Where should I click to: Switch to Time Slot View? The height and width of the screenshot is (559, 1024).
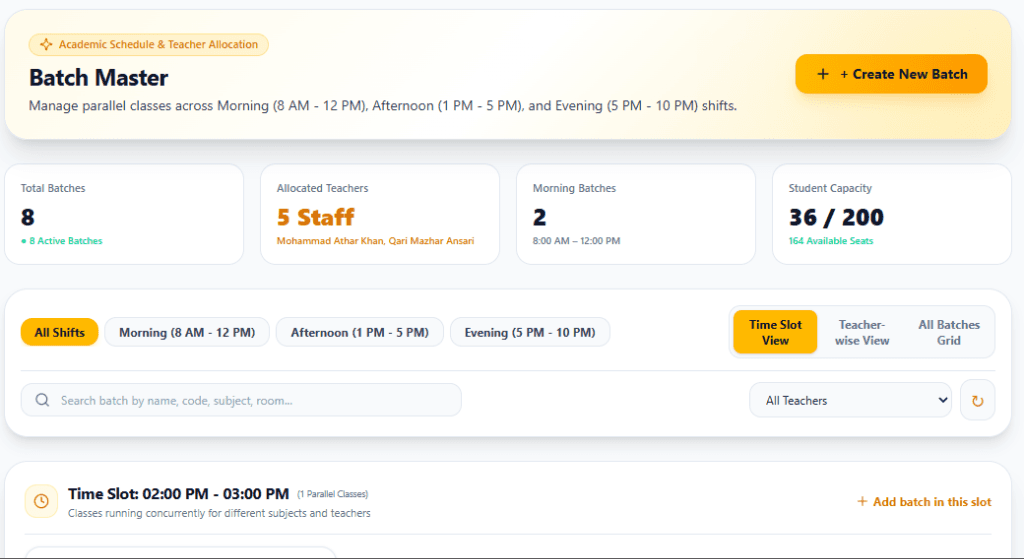point(775,332)
